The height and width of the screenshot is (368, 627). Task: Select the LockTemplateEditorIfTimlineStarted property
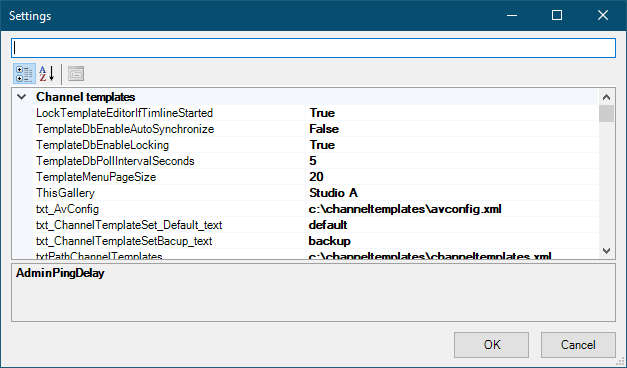(124, 113)
